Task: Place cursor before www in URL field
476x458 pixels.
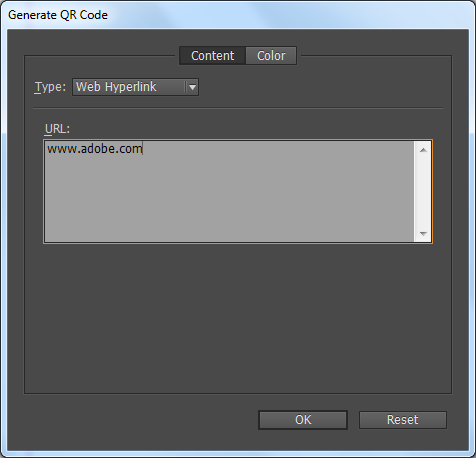Action: click(x=47, y=149)
